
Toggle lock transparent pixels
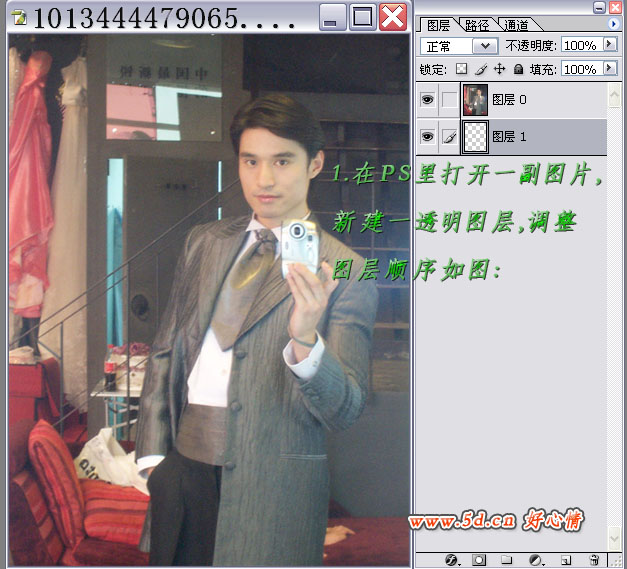tap(461, 69)
